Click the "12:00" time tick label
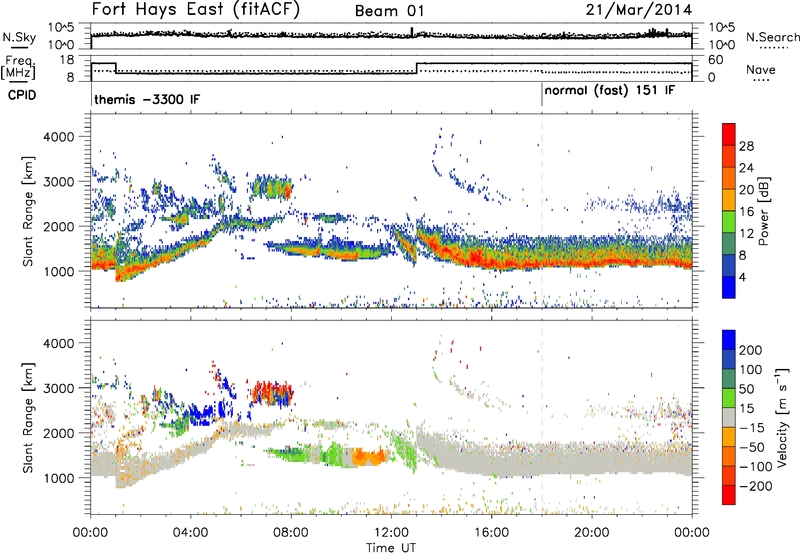 [391, 533]
